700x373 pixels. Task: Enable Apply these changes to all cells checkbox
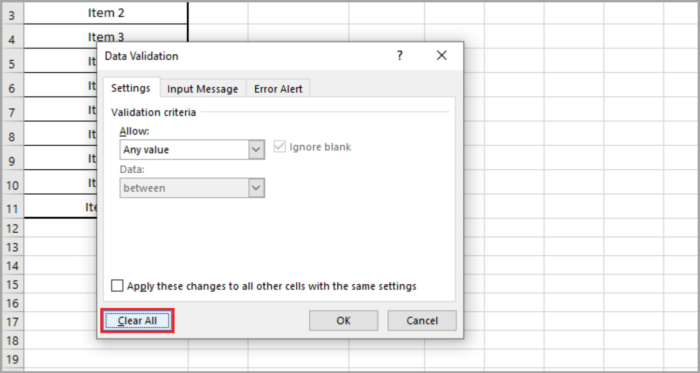click(x=117, y=286)
